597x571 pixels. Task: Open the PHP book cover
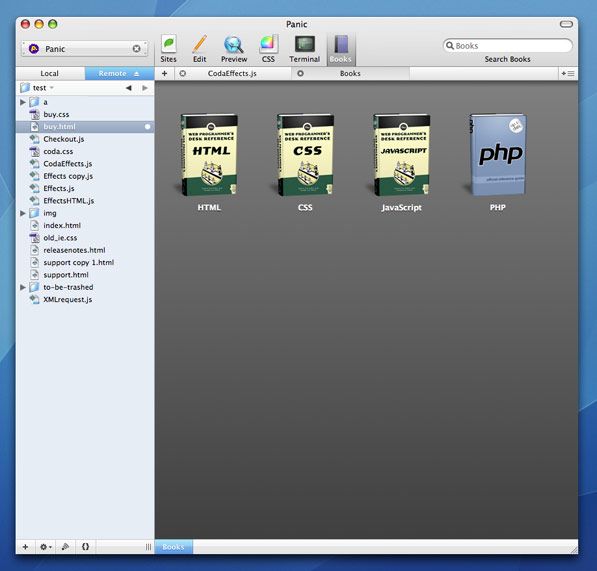point(497,154)
